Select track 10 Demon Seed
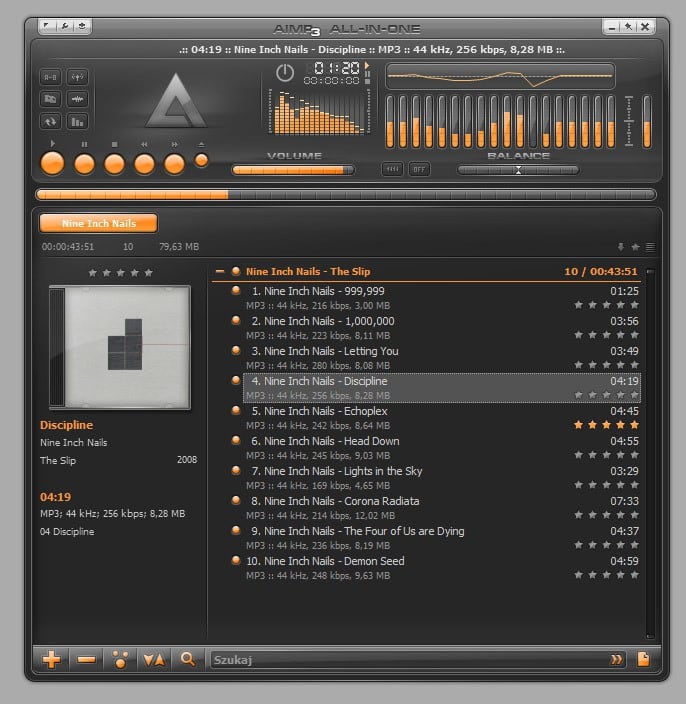The image size is (686, 704). tap(328, 561)
